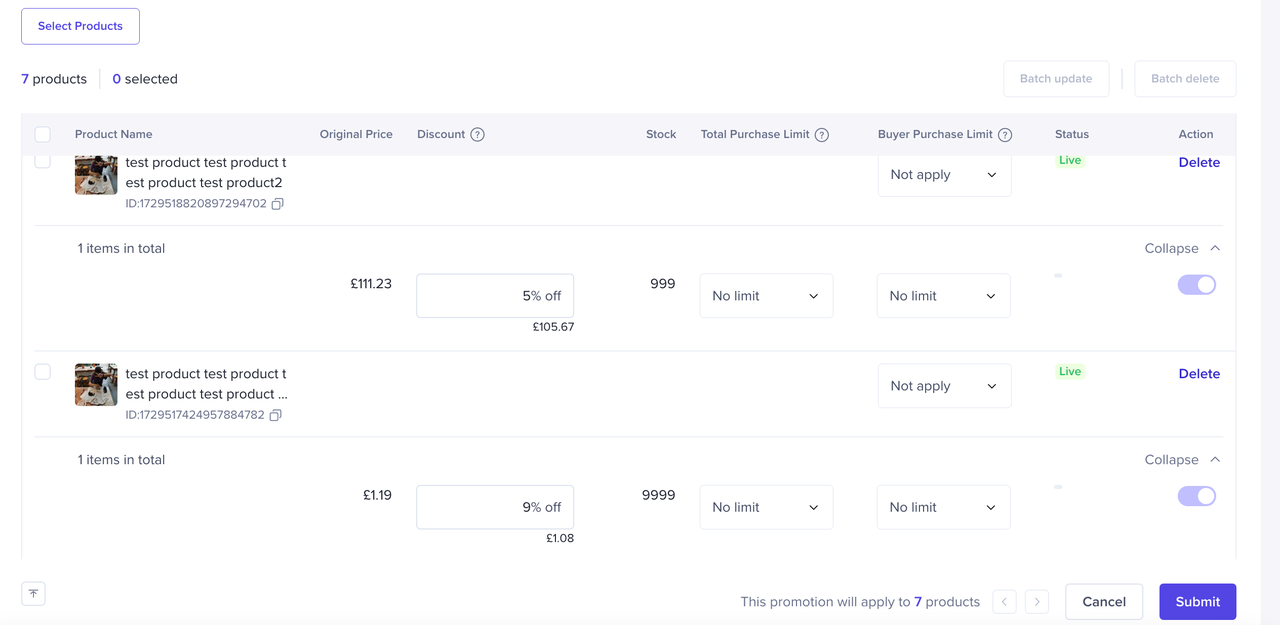Screen dimensions: 1280x625
Task: Click the scroll-to-top arrow icon
Action: (33, 594)
